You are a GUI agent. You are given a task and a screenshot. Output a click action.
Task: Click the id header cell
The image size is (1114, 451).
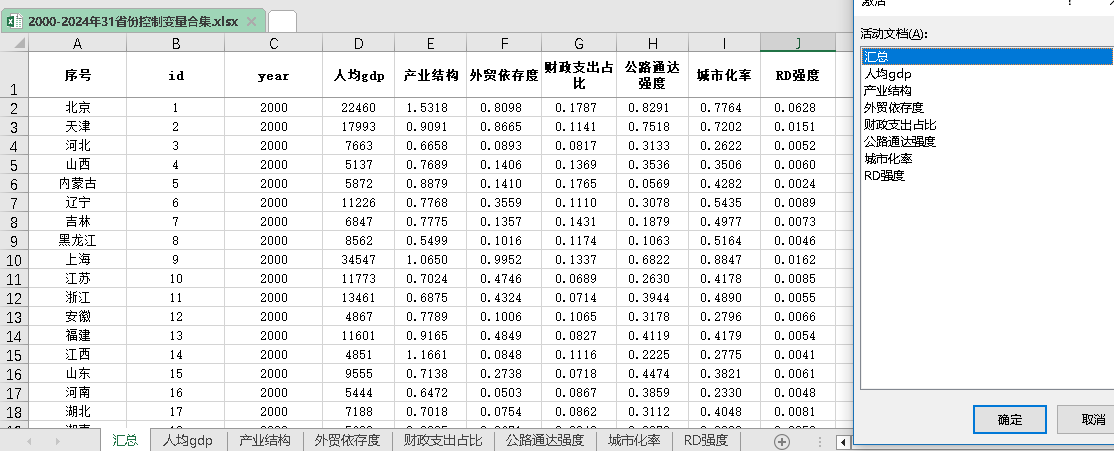pyautogui.click(x=175, y=75)
